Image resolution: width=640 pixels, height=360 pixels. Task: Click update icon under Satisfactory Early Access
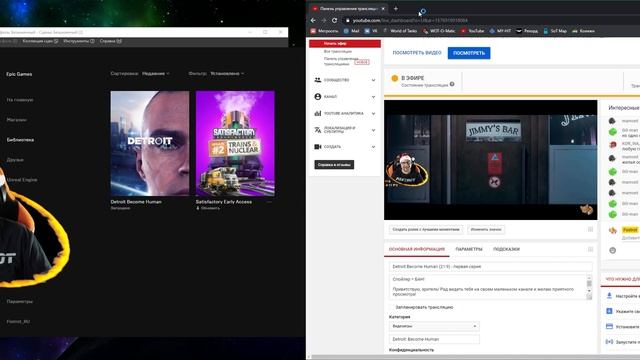(x=198, y=208)
